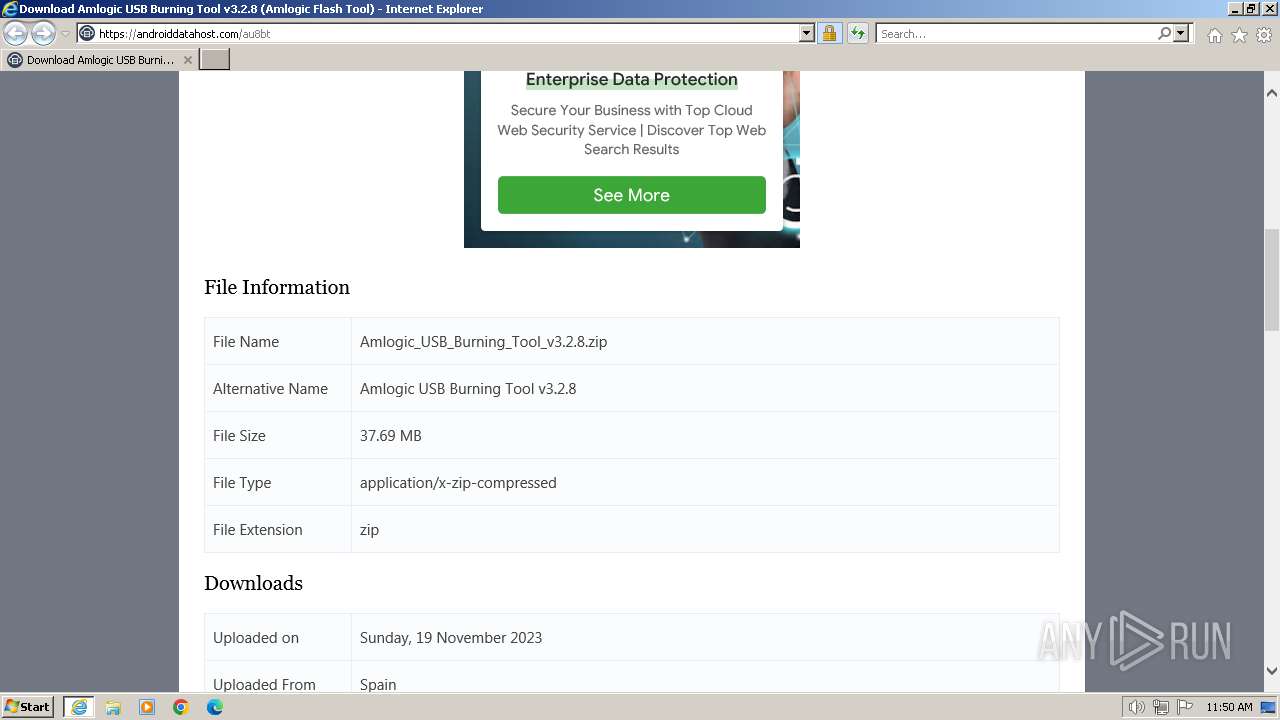Image resolution: width=1280 pixels, height=720 pixels.
Task: Launch Google Chrome from the taskbar
Action: tap(181, 707)
